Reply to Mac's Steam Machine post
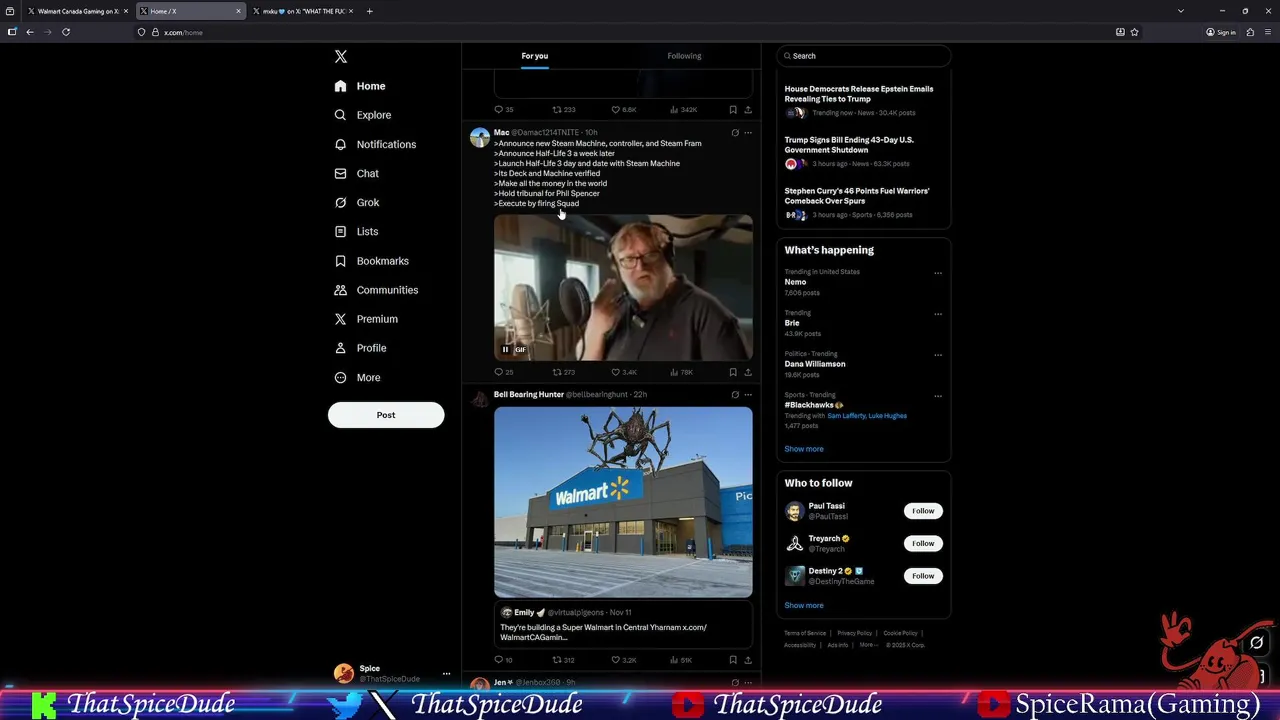 (503, 372)
